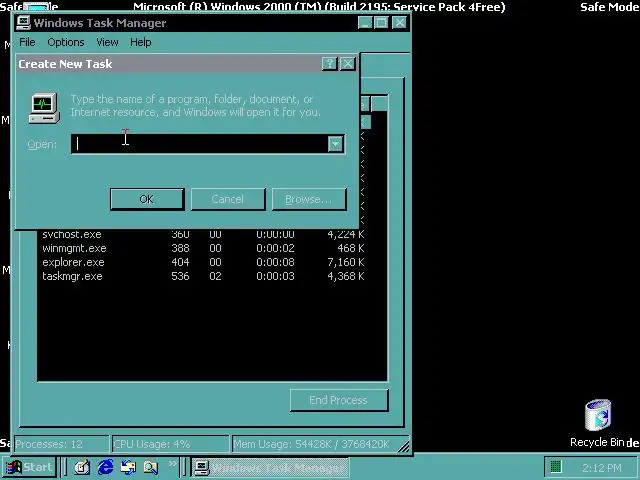Open the File menu in Task Manager
640x480 pixels.
pyautogui.click(x=27, y=42)
